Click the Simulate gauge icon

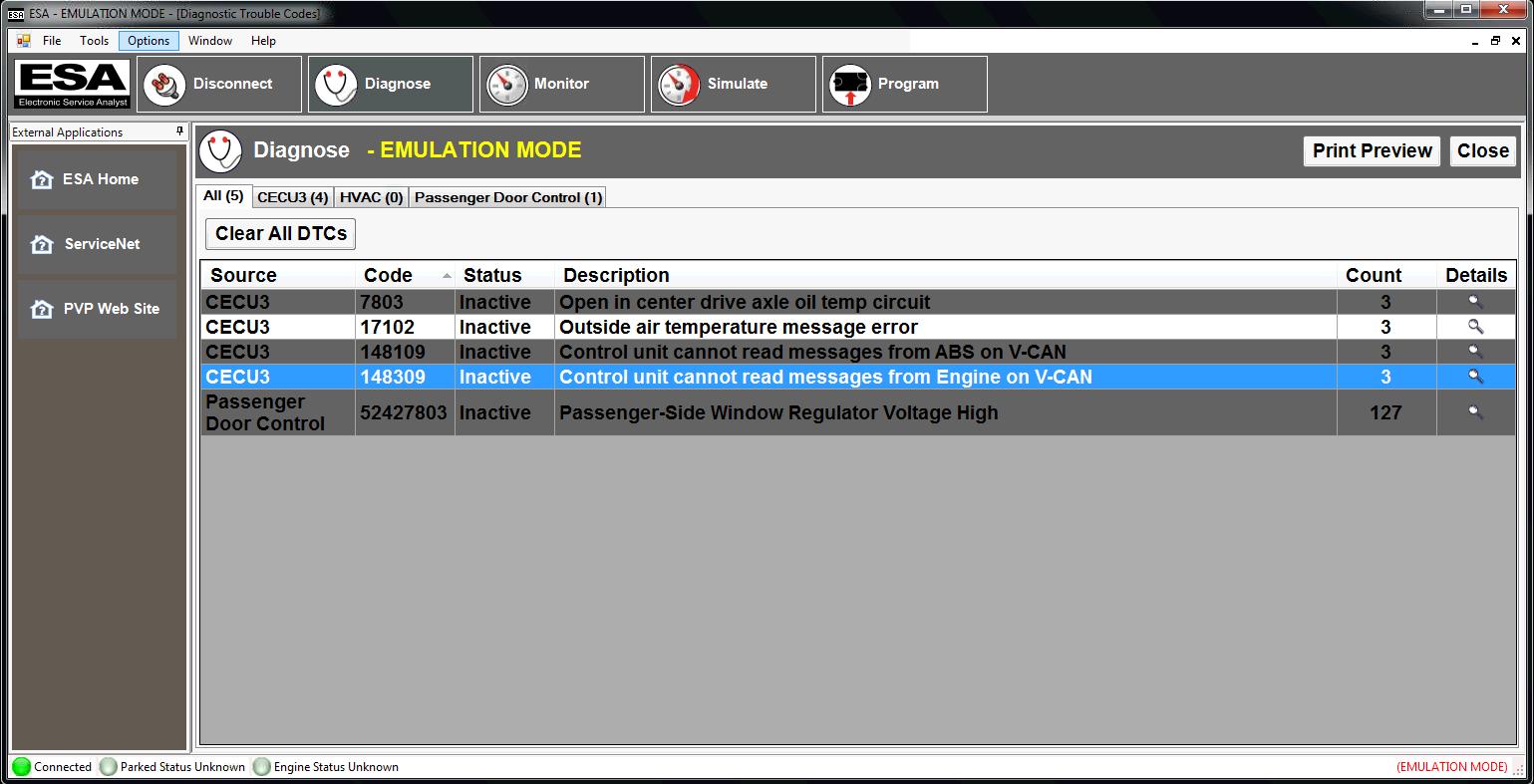pos(679,85)
